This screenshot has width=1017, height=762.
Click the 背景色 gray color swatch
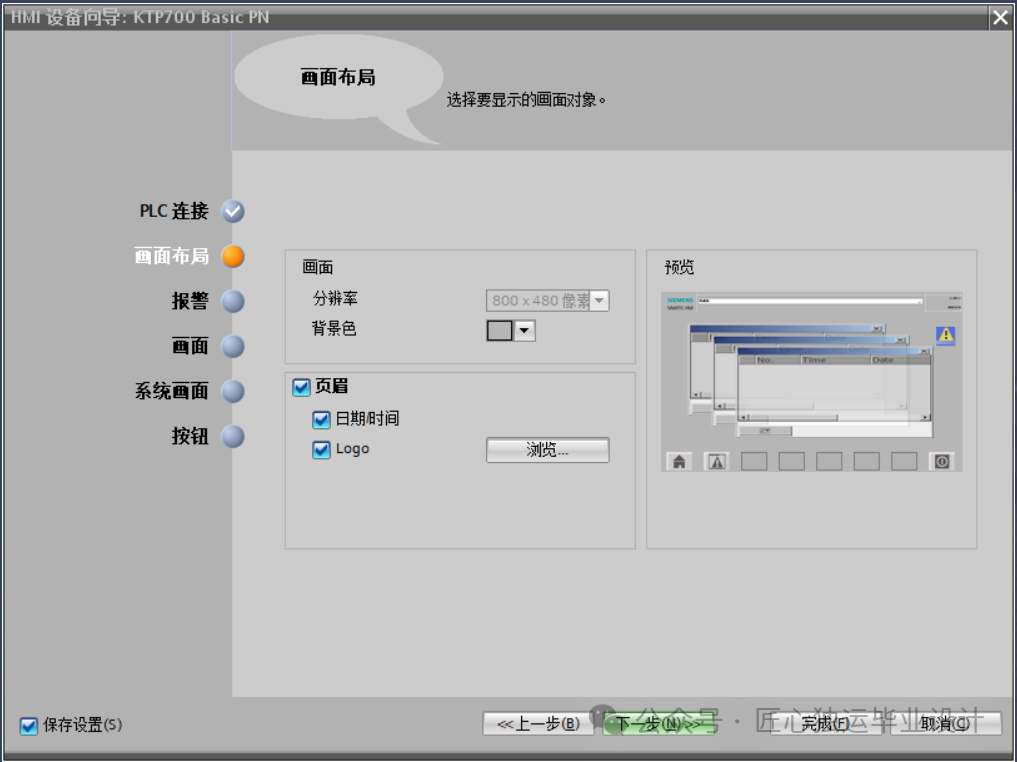tap(499, 331)
